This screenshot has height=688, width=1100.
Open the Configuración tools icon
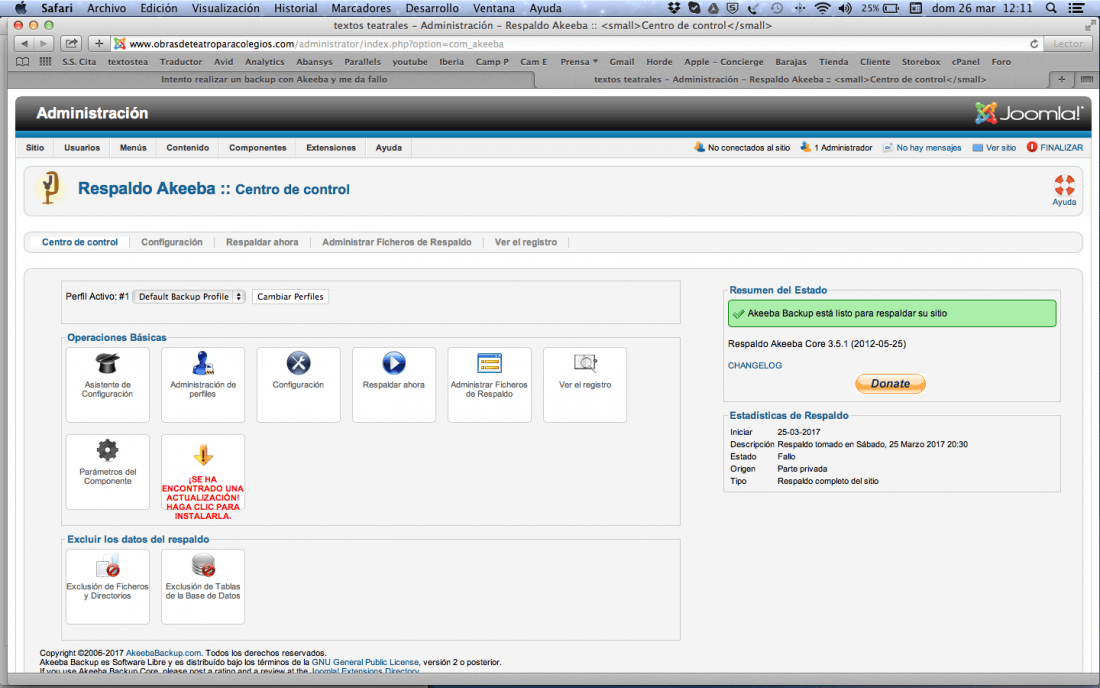coord(298,363)
